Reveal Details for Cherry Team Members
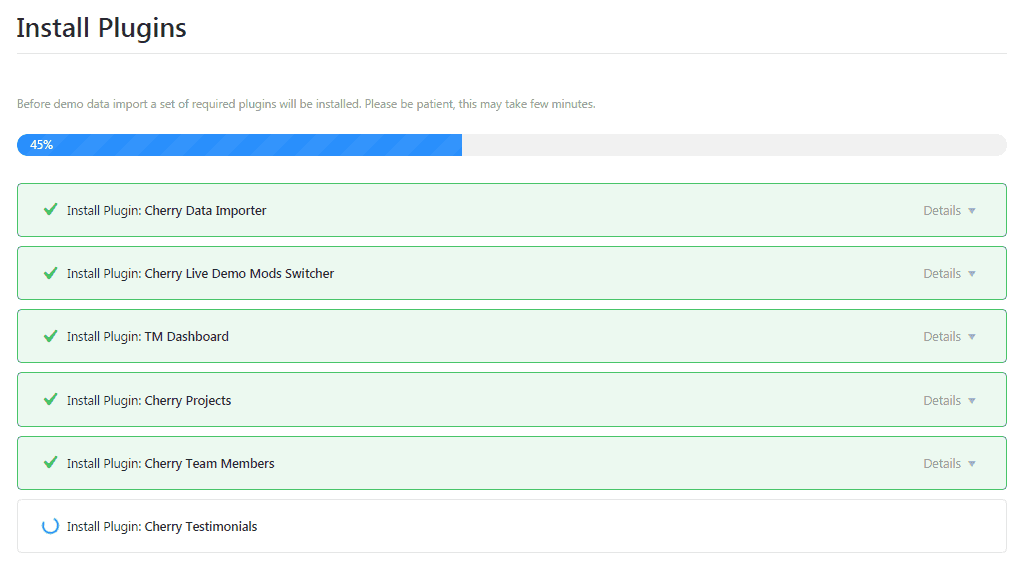Image resolution: width=1027 pixels, height=573 pixels. point(942,464)
